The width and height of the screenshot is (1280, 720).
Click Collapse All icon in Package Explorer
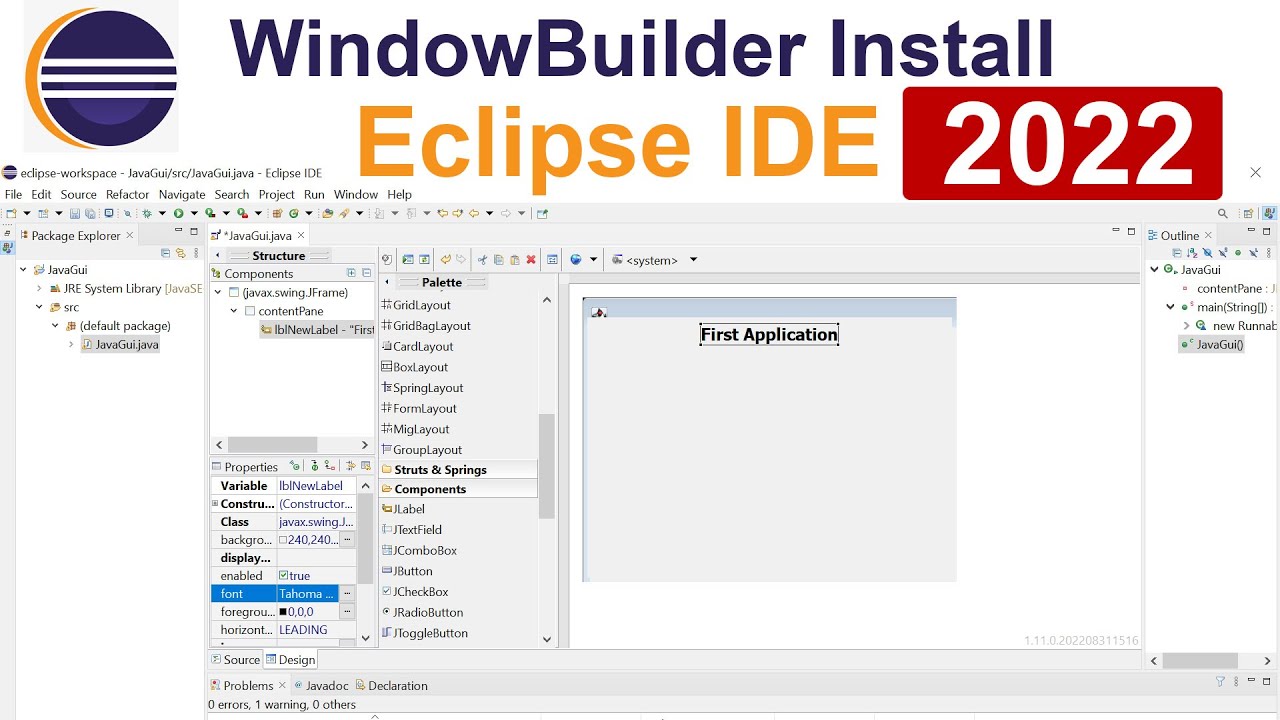pos(165,253)
